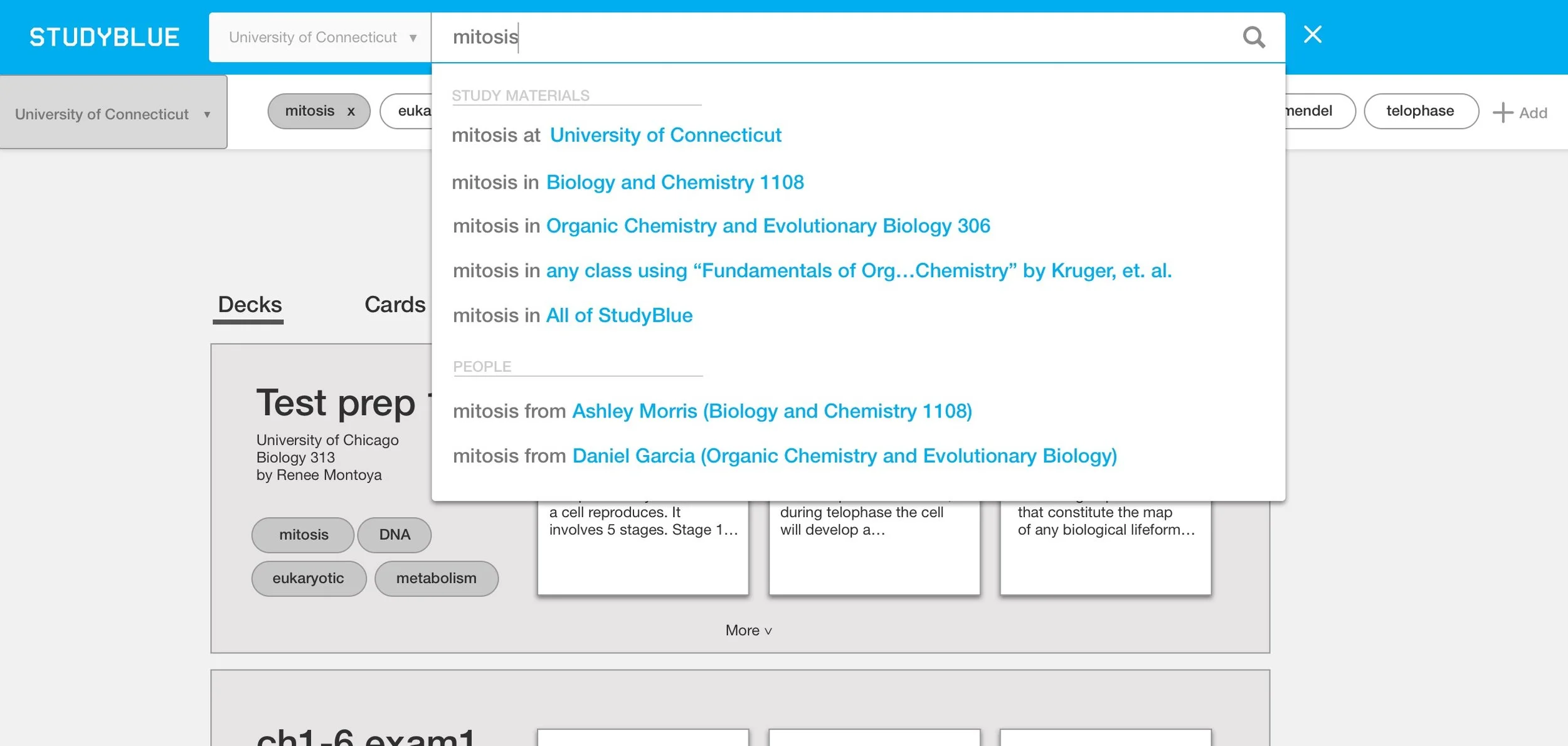Select mitosis at University of Connecticut suggestion
This screenshot has height=746, width=1568.
(x=617, y=135)
